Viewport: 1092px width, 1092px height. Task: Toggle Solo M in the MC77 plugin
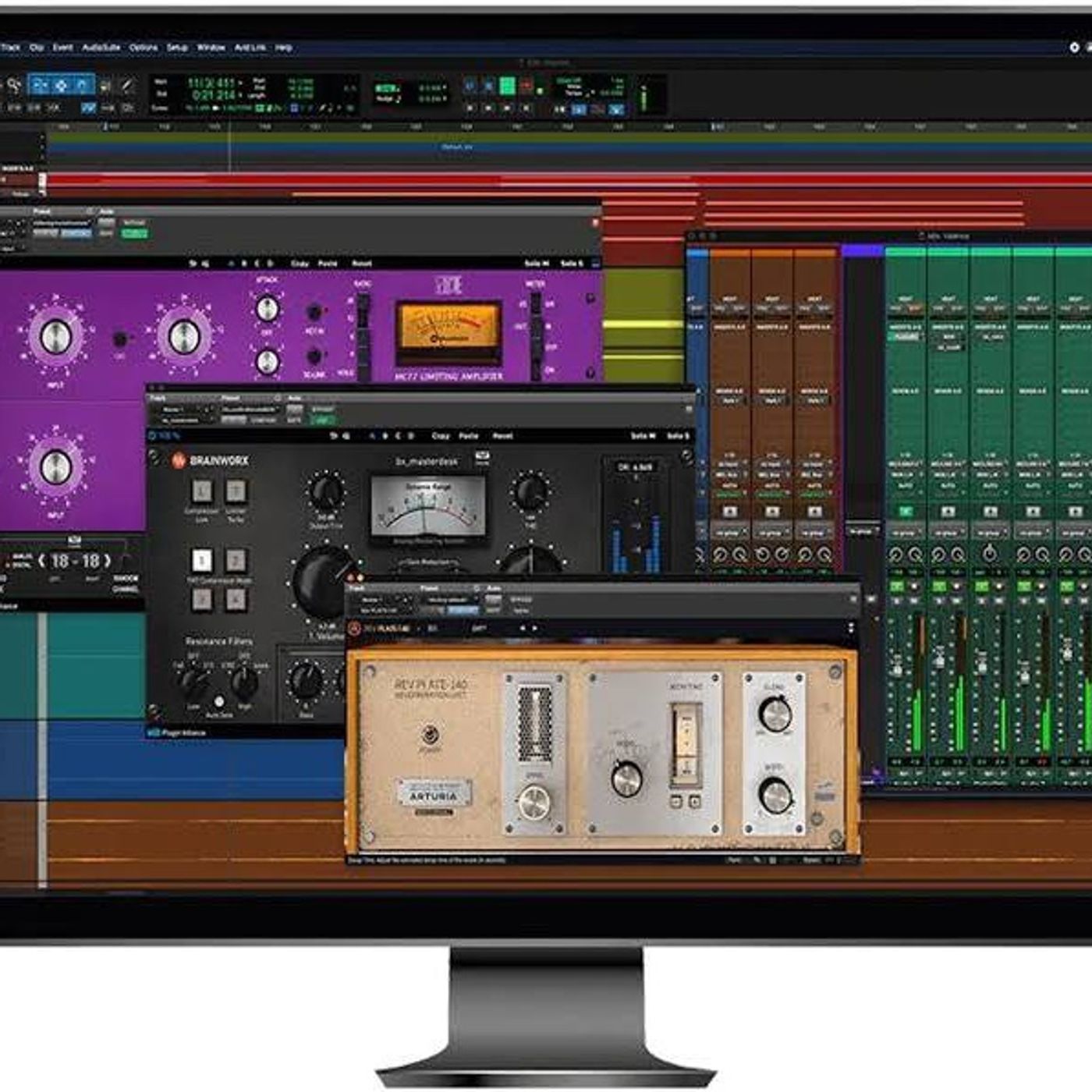(536, 264)
